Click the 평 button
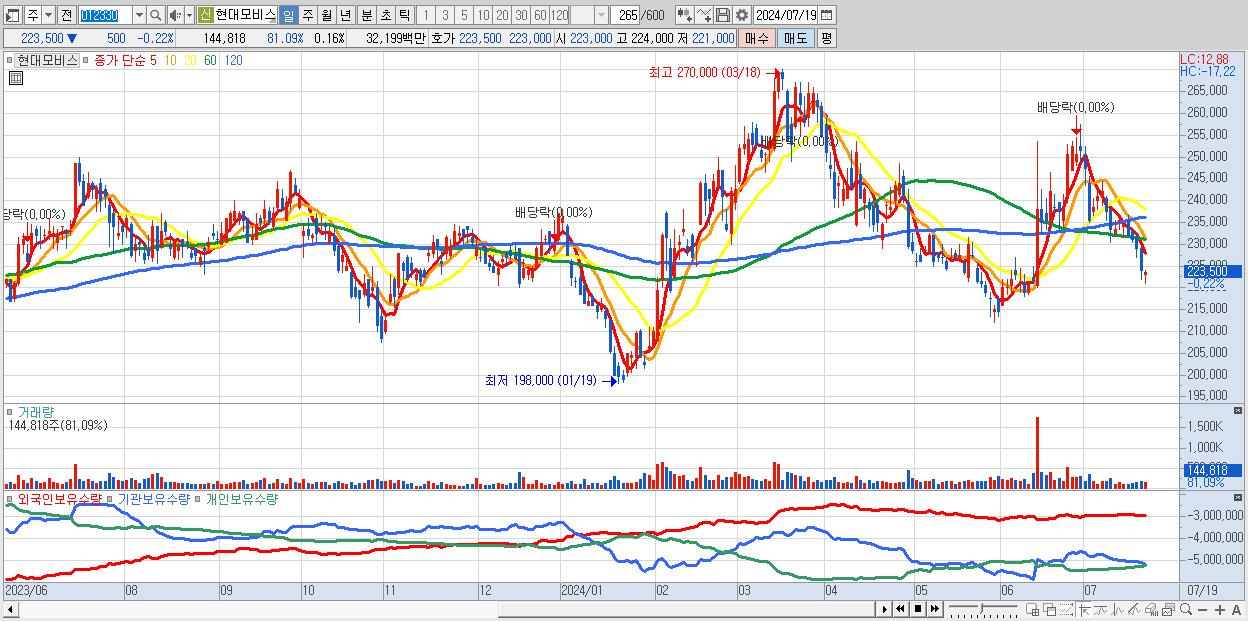1248x621 pixels. point(826,38)
